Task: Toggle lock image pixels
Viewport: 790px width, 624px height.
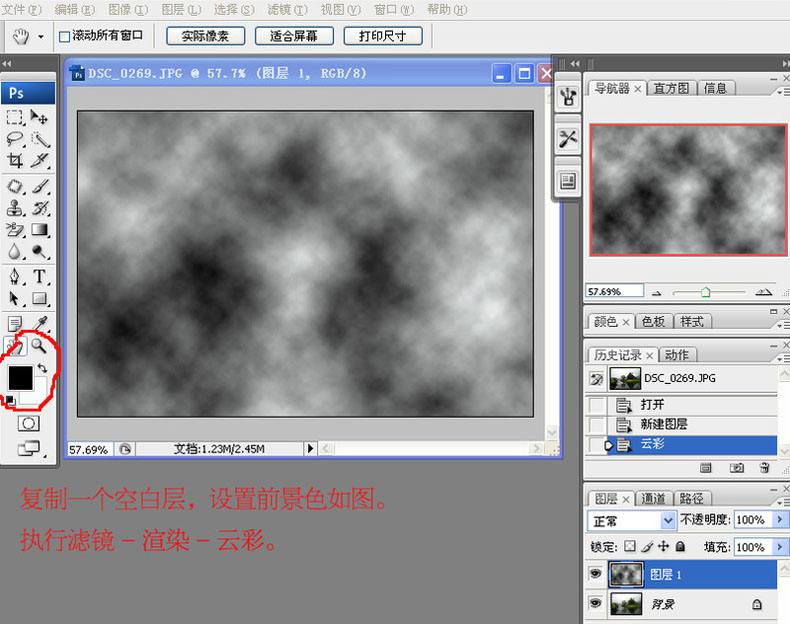Action: (647, 546)
